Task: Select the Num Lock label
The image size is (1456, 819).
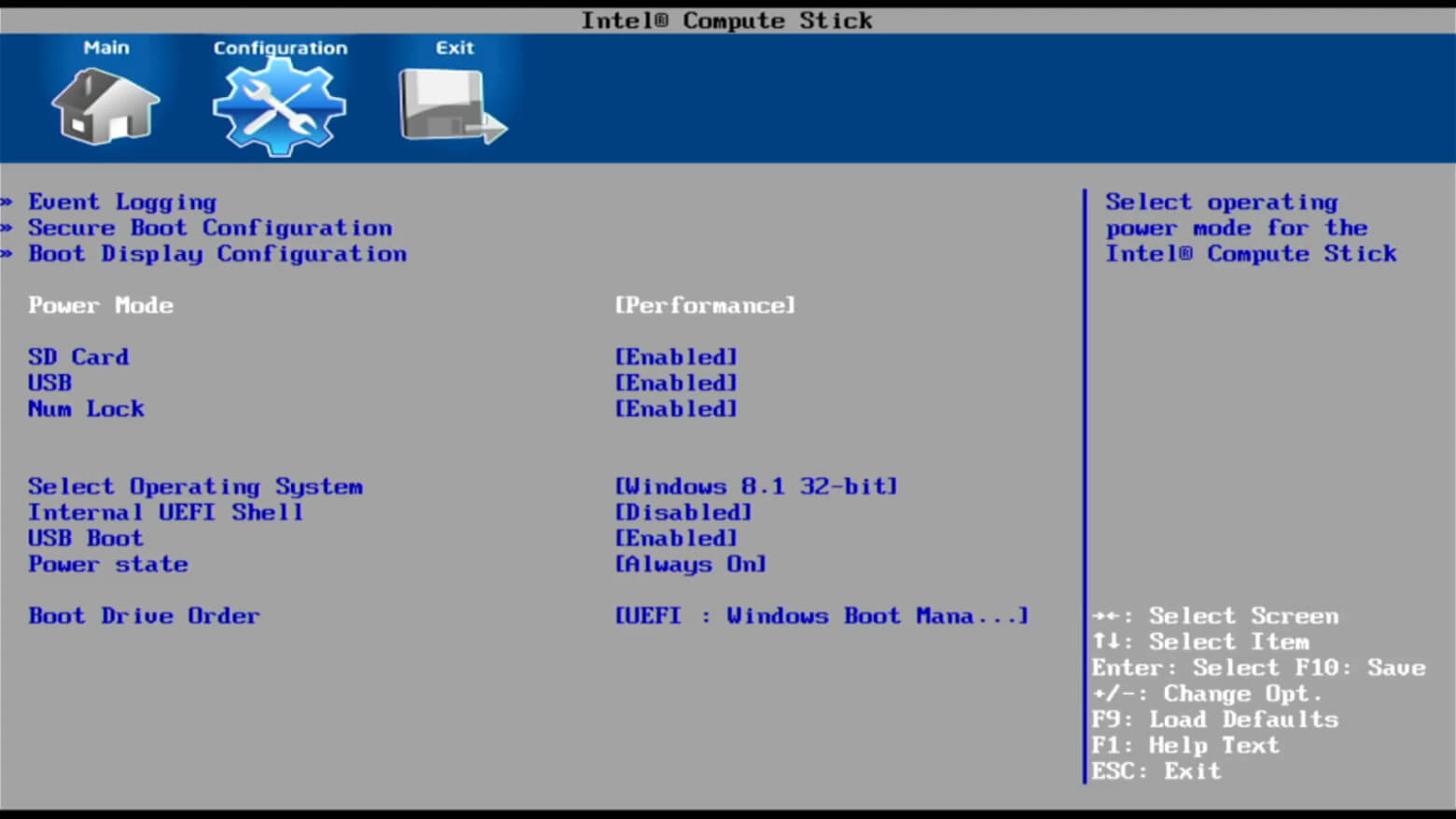Action: [x=86, y=409]
